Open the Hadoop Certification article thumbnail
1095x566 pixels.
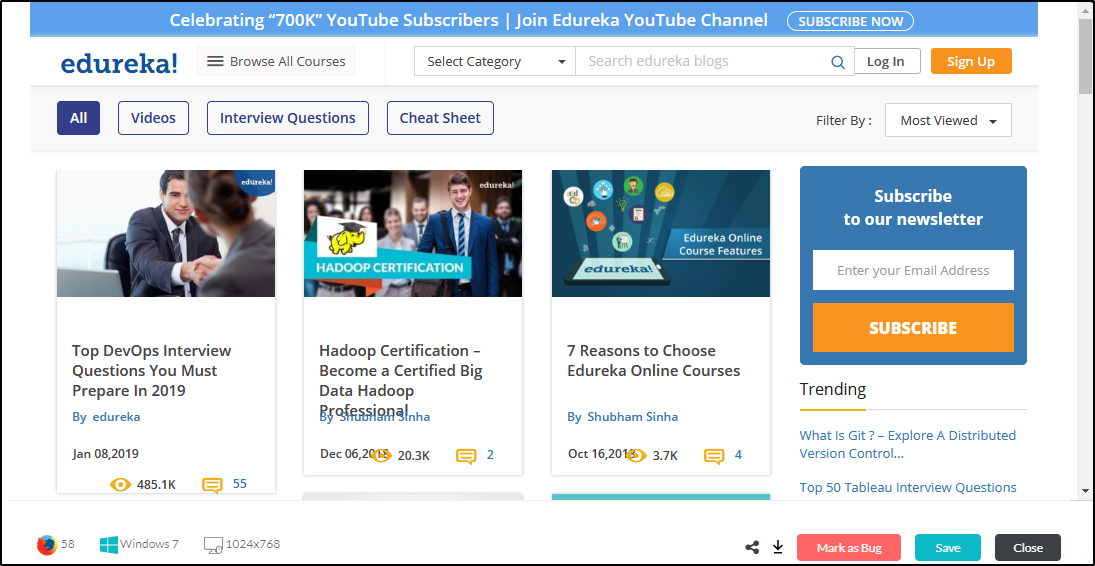coord(412,233)
